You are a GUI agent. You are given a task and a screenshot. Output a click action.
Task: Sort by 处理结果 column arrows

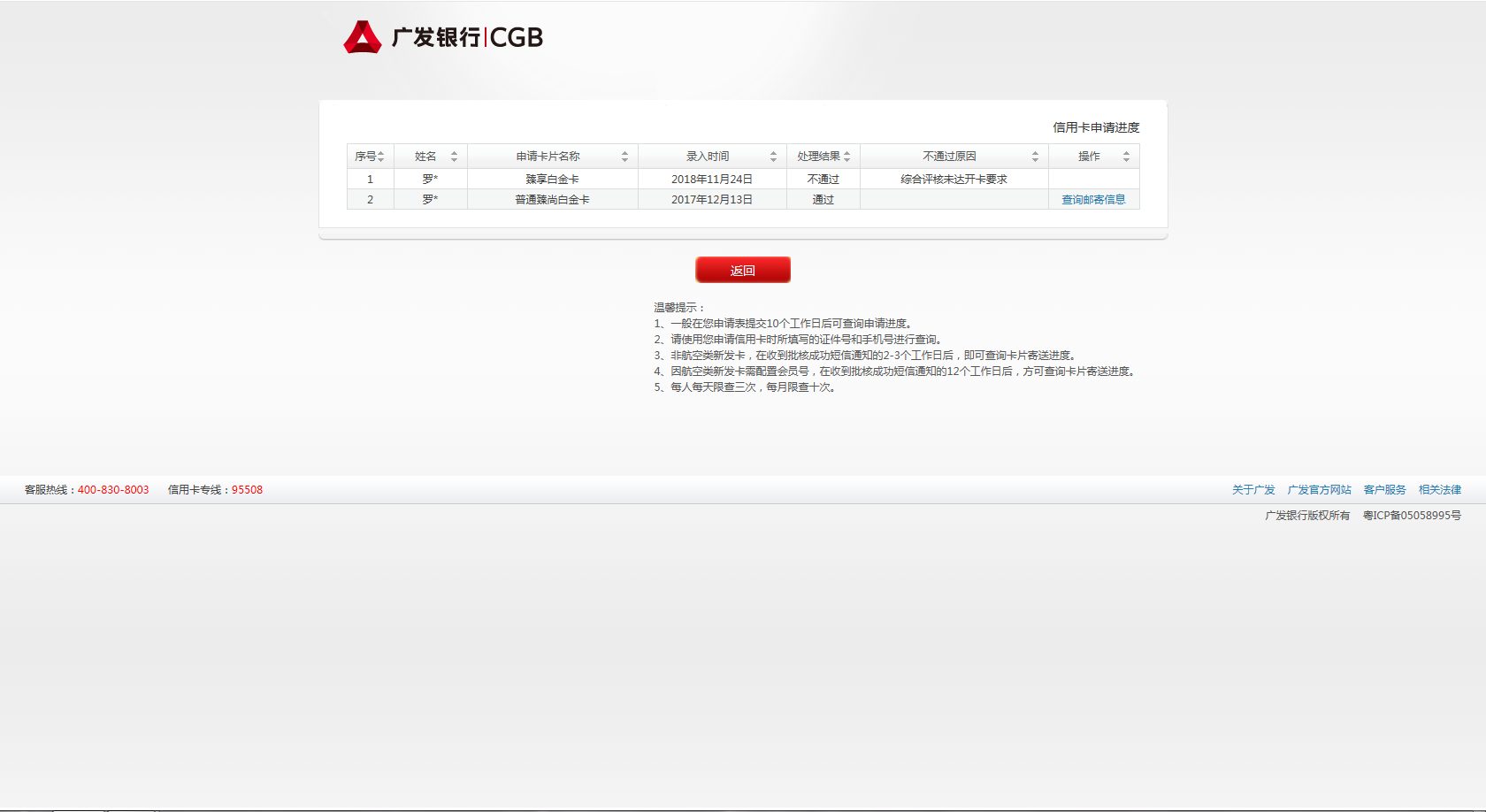tap(846, 157)
